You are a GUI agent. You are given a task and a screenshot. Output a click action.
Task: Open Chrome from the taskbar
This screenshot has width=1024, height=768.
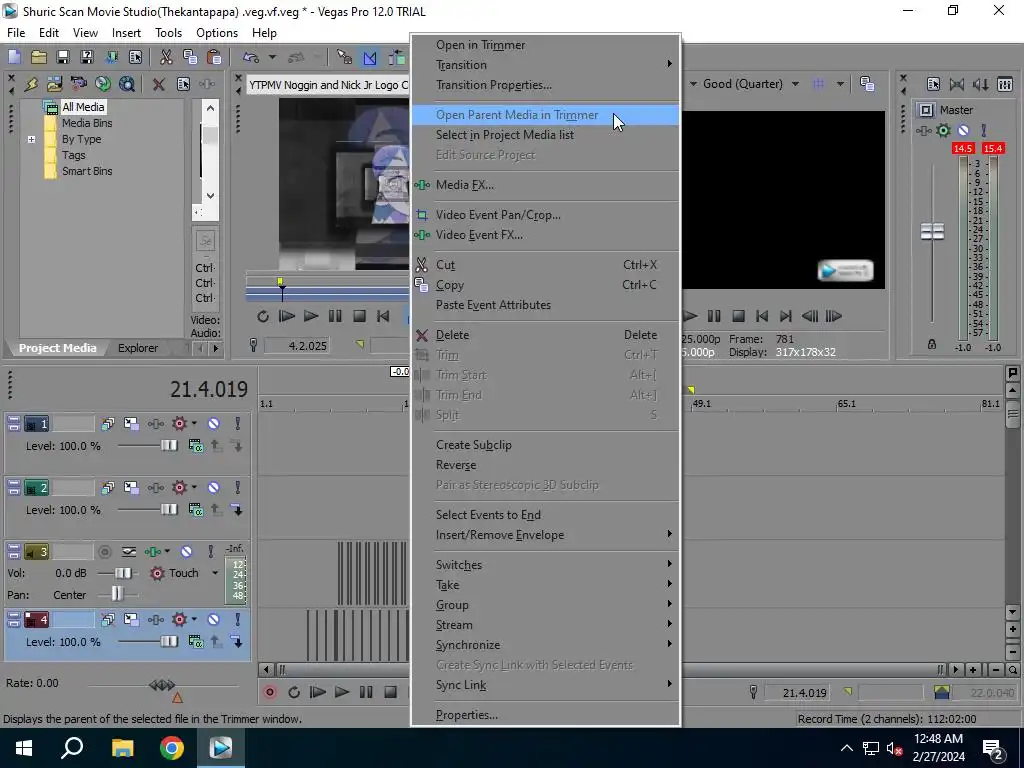[172, 748]
